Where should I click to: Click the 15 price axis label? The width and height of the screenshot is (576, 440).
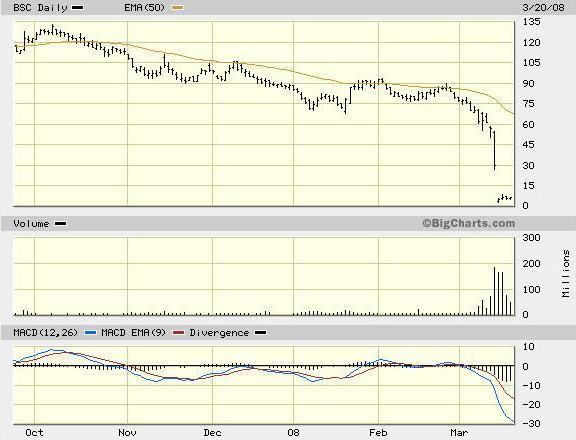click(x=529, y=186)
